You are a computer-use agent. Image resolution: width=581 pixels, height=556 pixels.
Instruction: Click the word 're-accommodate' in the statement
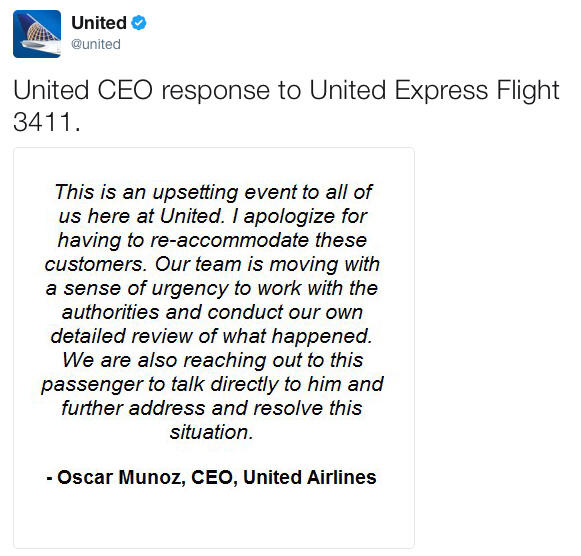[x=229, y=240]
